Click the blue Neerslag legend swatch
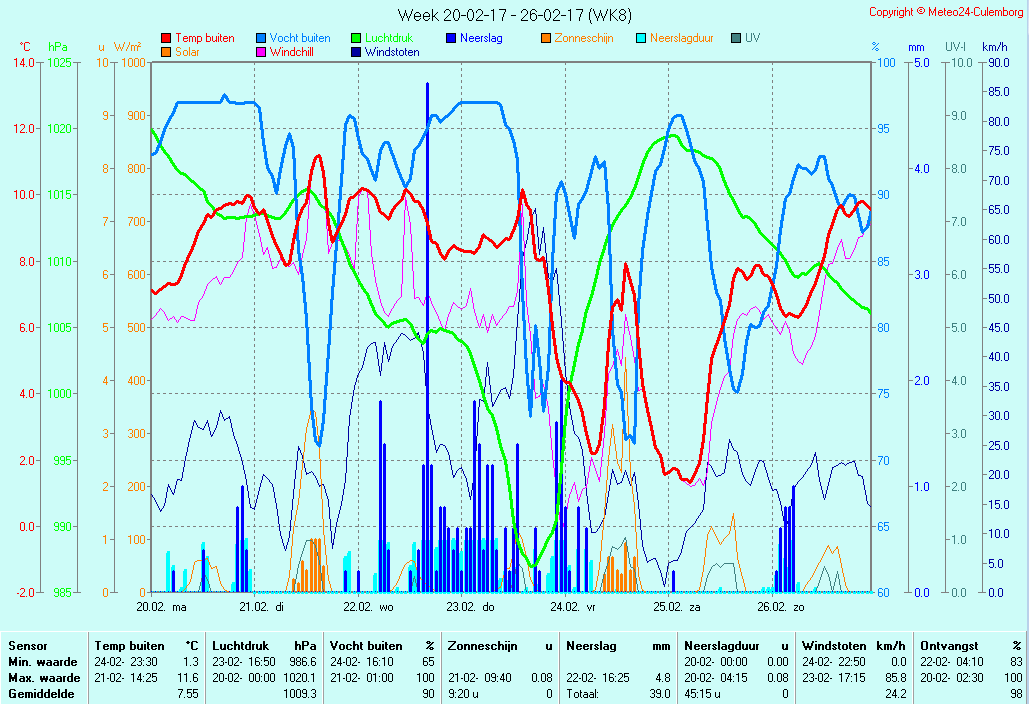 451,38
